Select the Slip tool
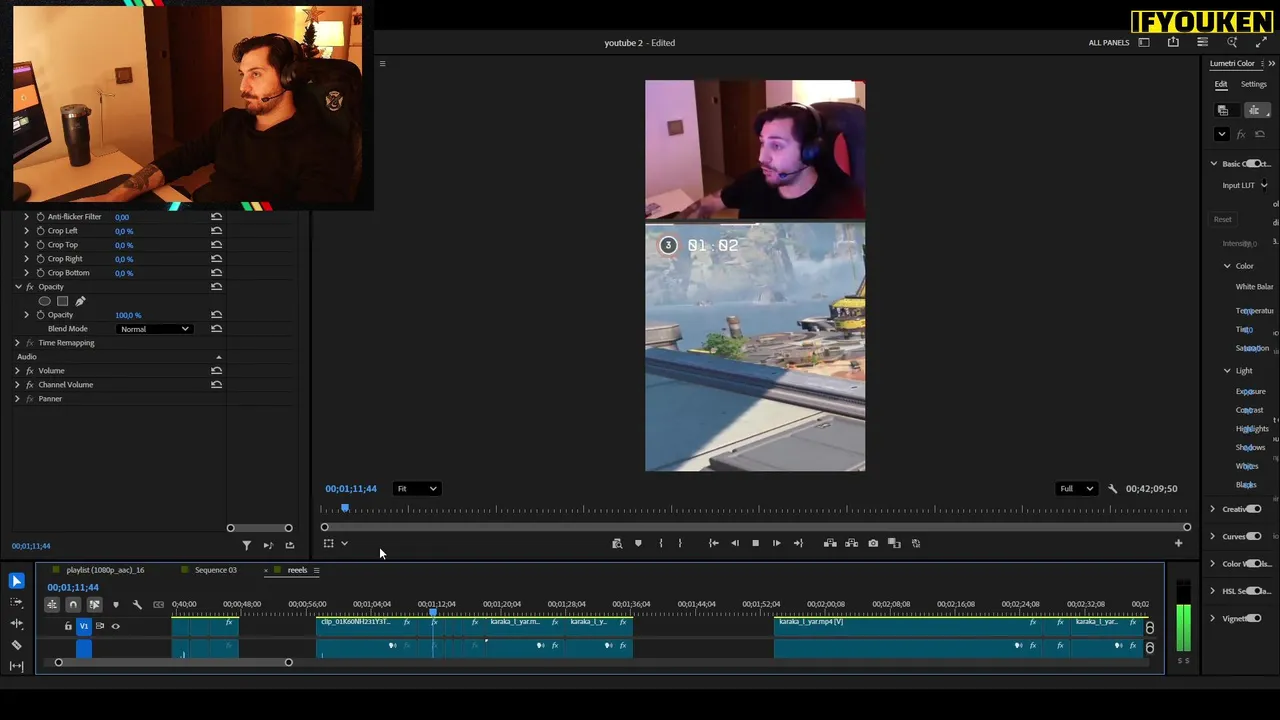1280x720 pixels. click(x=16, y=666)
